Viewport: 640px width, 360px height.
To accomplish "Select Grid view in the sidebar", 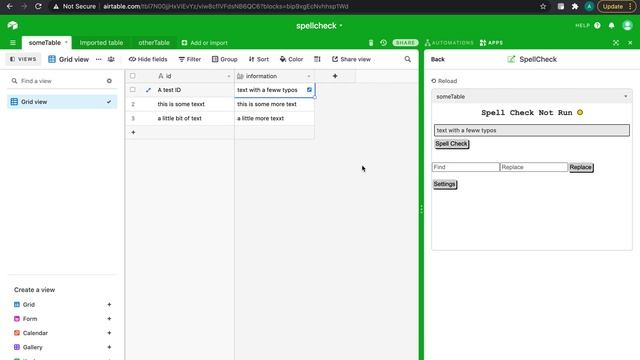I will pos(62,102).
